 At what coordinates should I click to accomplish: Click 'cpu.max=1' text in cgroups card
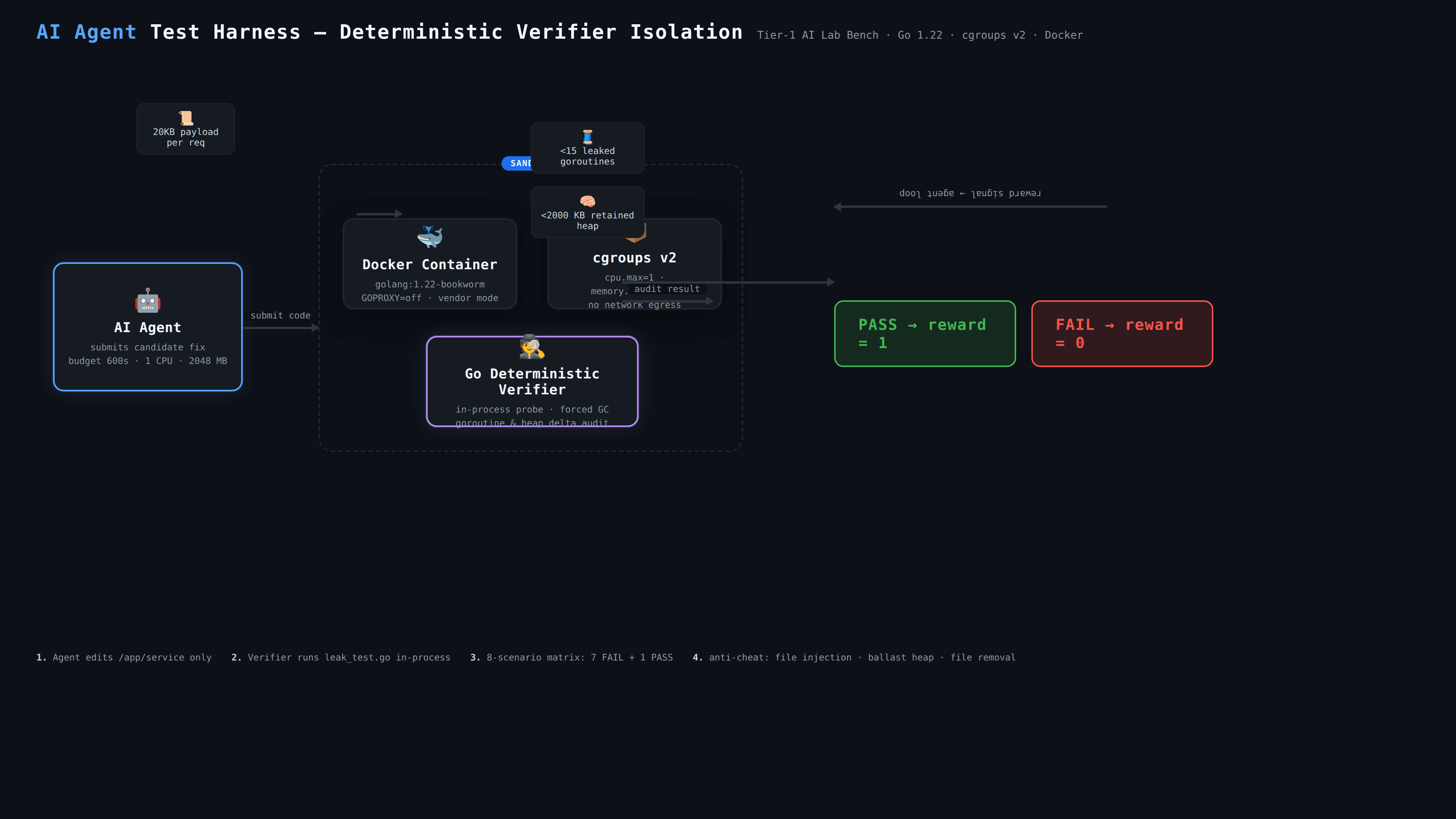629,278
